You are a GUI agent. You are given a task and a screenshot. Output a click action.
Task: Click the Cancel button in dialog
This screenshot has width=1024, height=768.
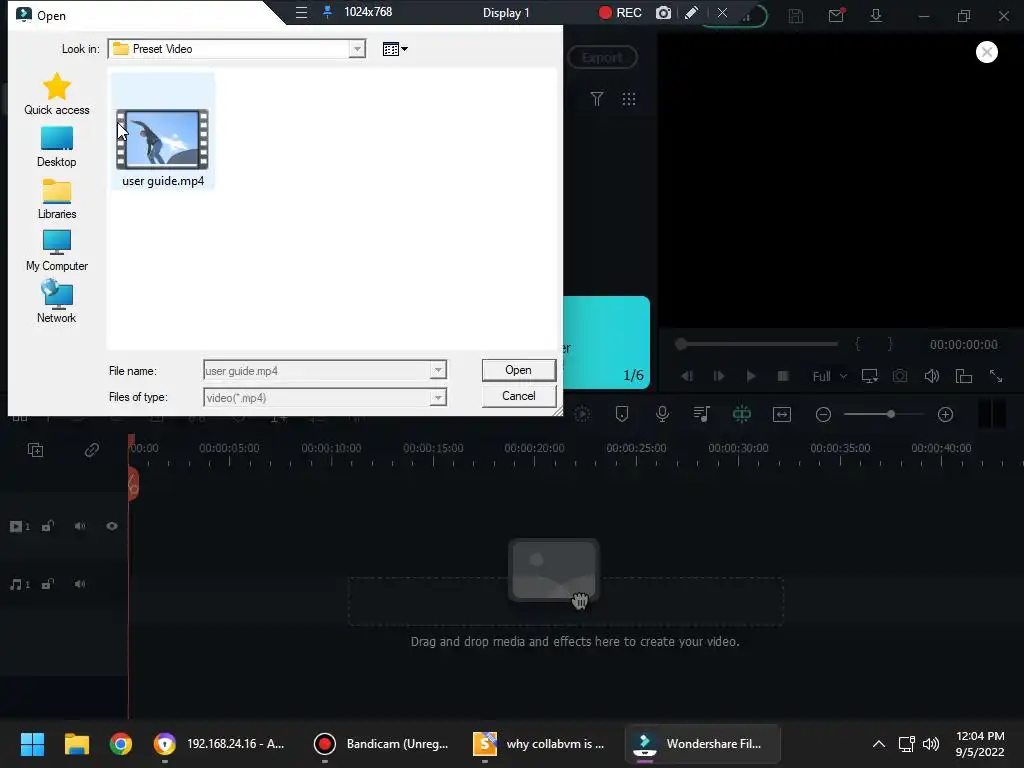pyautogui.click(x=519, y=396)
